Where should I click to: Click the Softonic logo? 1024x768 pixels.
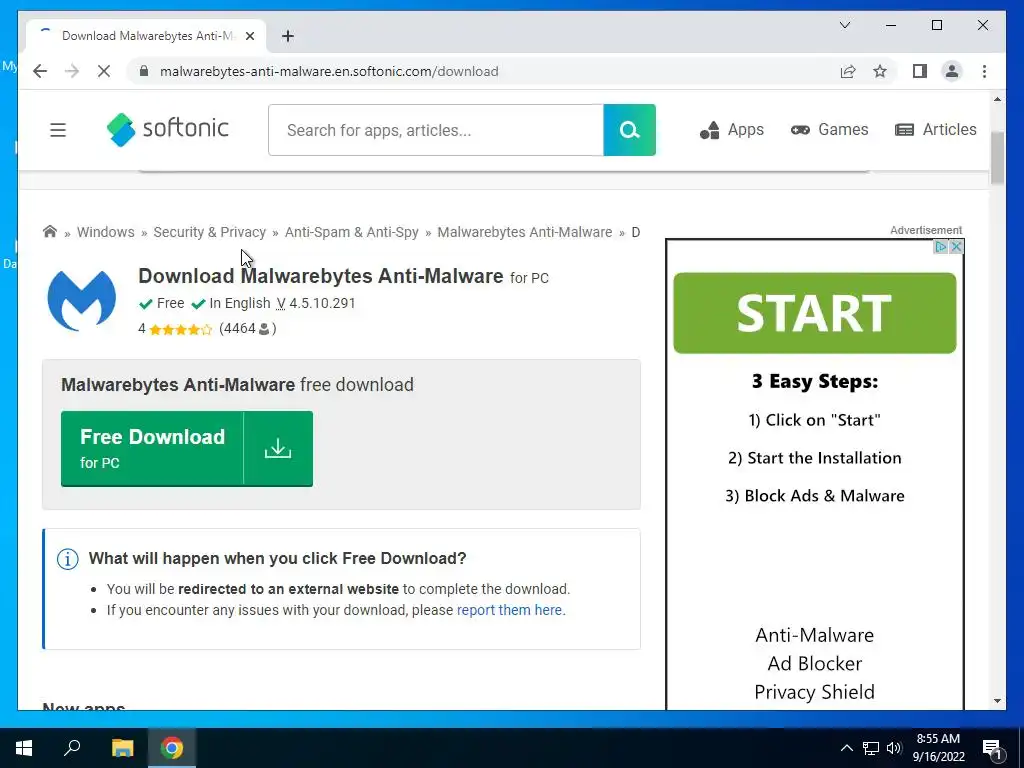pos(168,129)
